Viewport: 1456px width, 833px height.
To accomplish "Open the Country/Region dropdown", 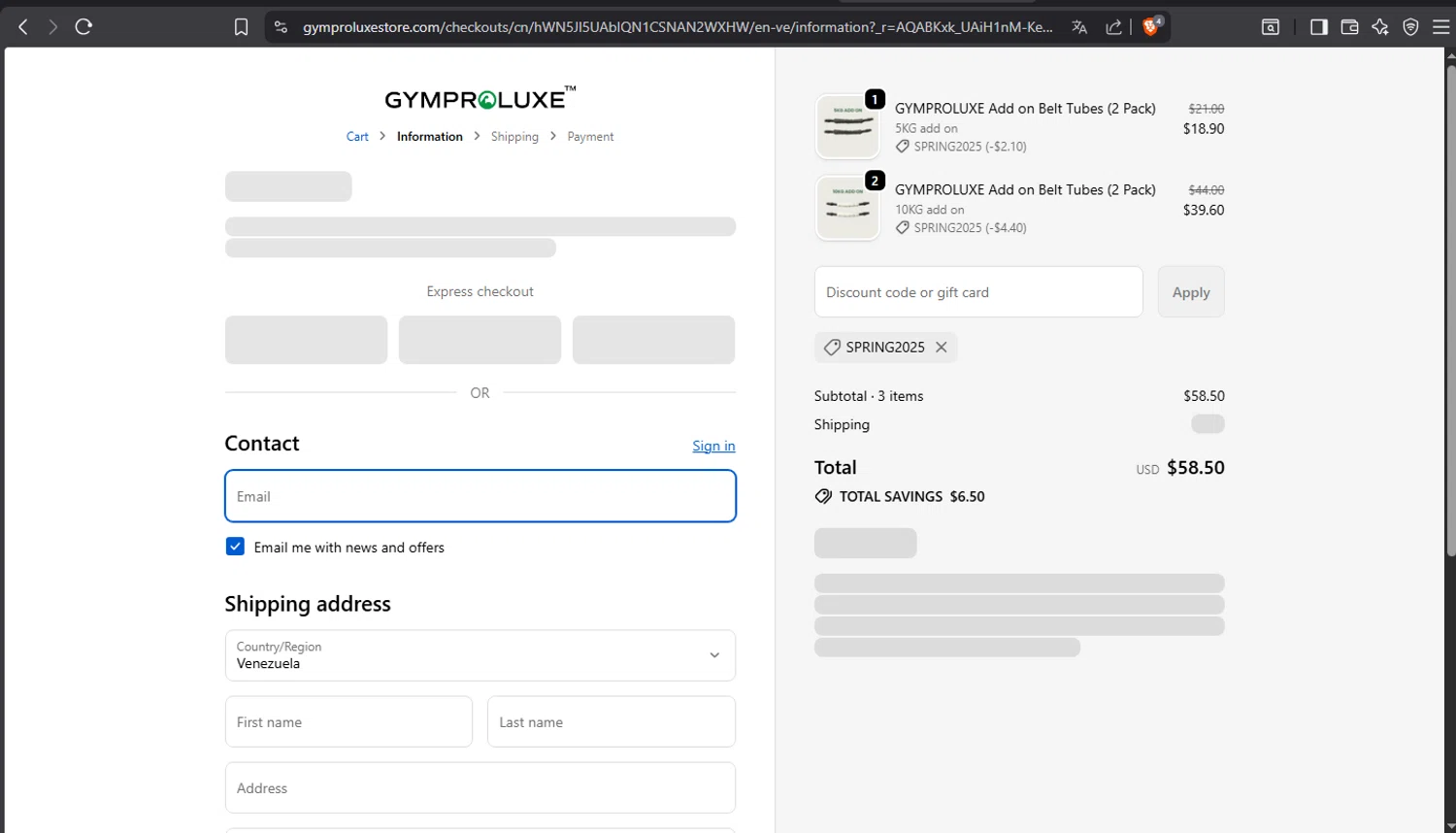I will coord(480,655).
